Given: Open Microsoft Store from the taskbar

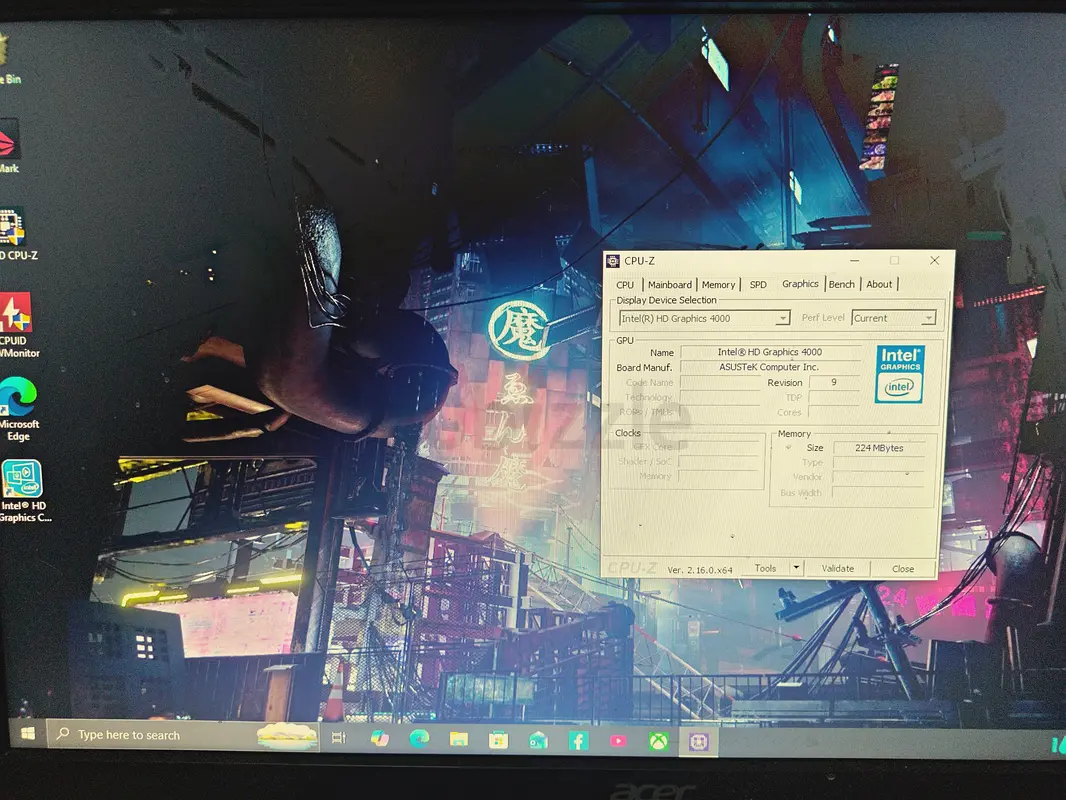Looking at the screenshot, I should click(x=498, y=740).
